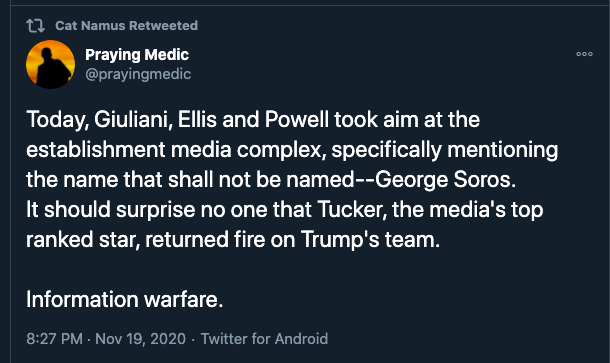Click the 'It should surprise no one' line
The image size is (610, 363).
coord(285,210)
